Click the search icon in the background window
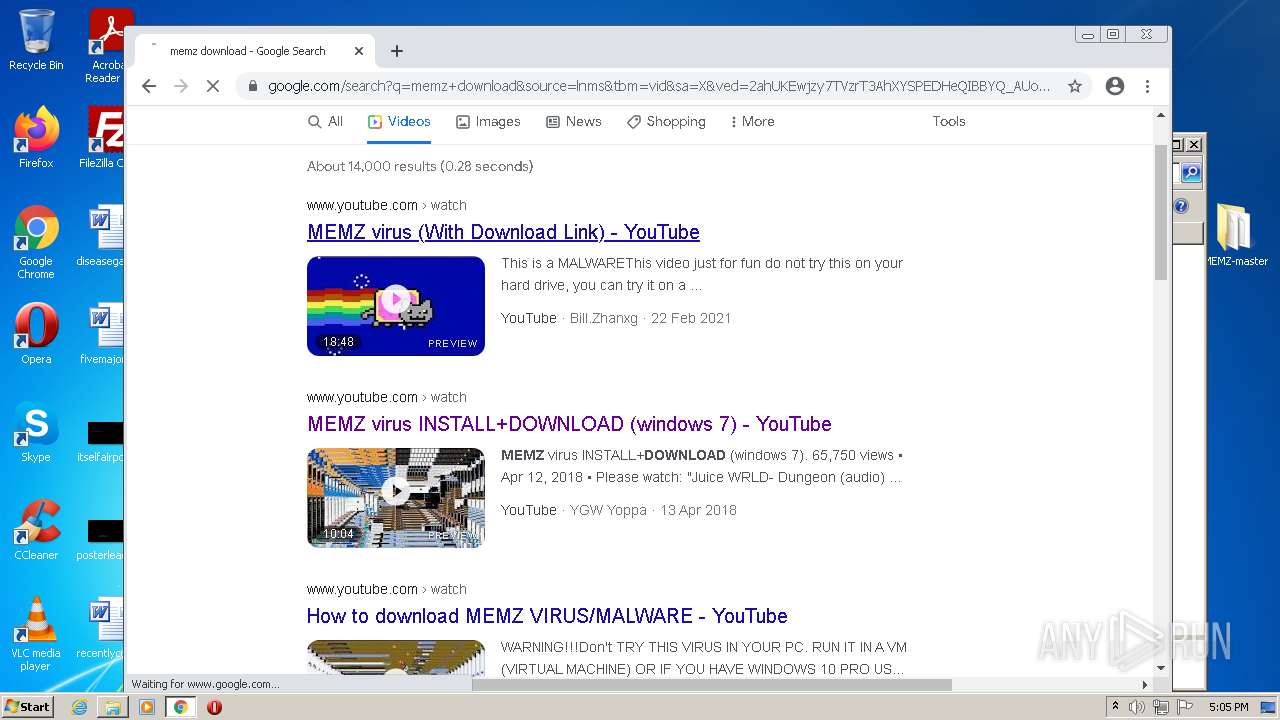Image resolution: width=1280 pixels, height=720 pixels. [x=1190, y=174]
